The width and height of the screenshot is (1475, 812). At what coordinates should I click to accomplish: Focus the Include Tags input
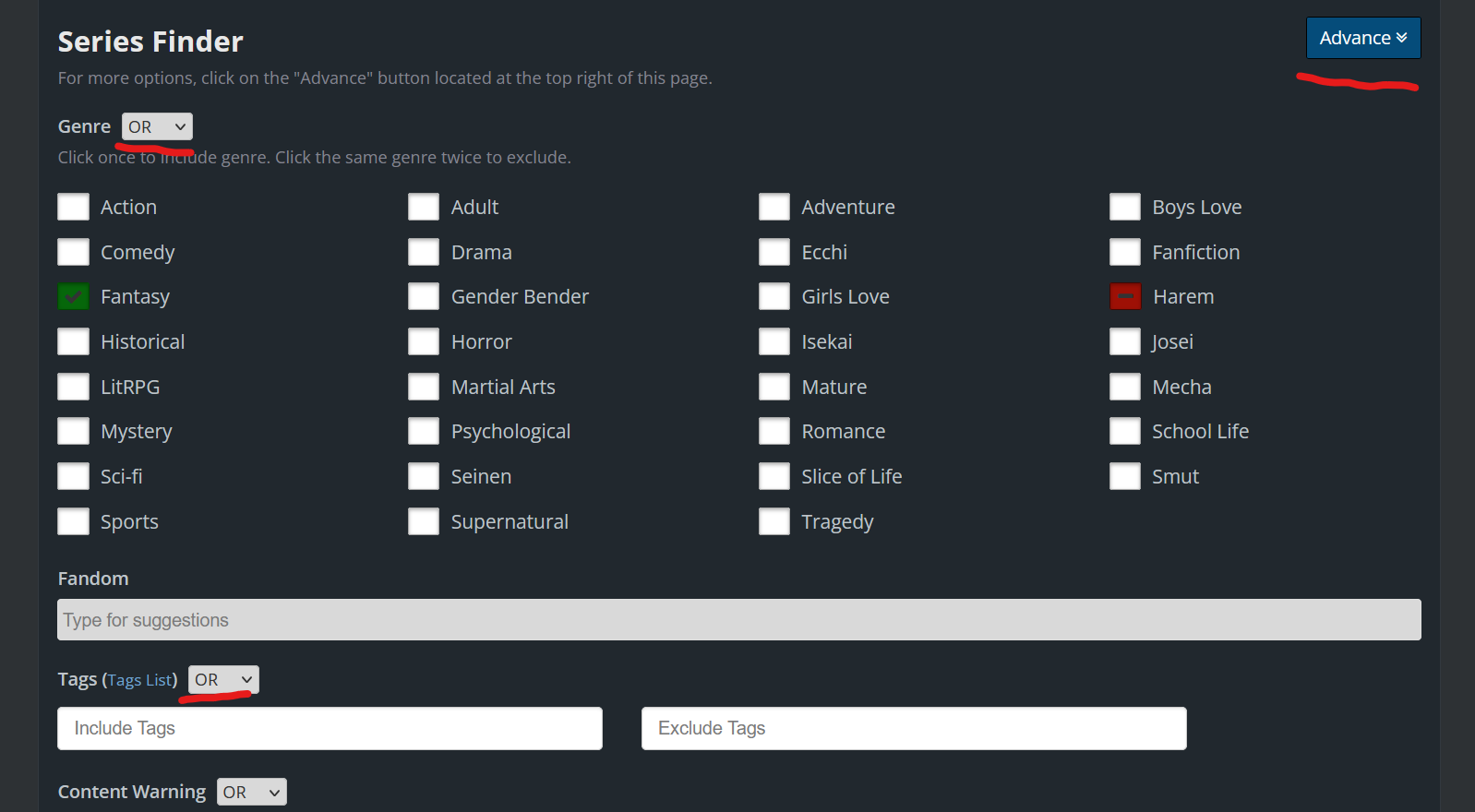click(330, 729)
